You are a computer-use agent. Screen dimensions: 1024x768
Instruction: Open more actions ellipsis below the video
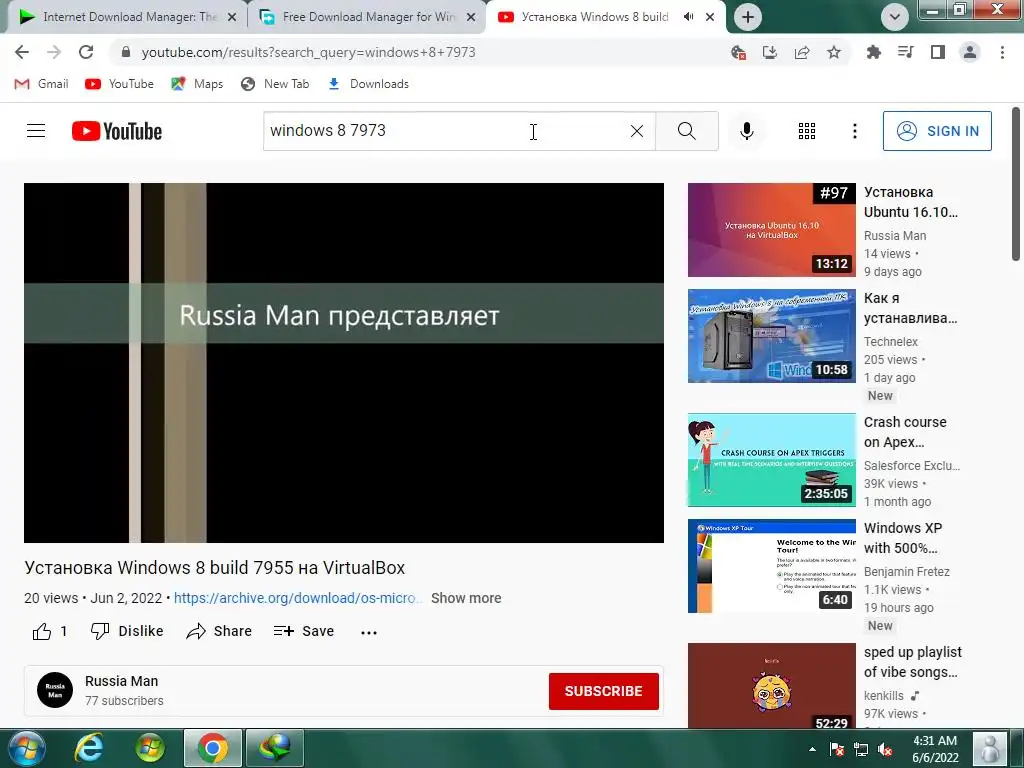[369, 632]
